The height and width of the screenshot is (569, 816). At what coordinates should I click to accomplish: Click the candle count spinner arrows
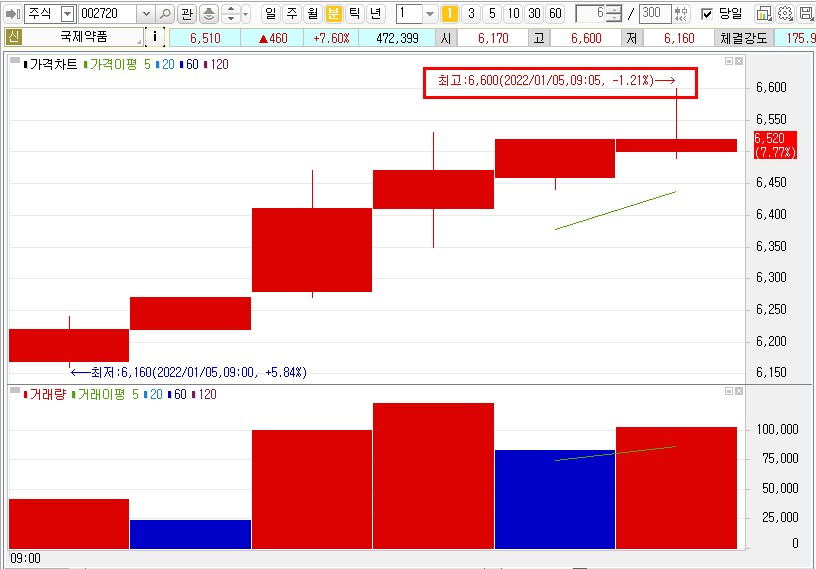[x=614, y=14]
